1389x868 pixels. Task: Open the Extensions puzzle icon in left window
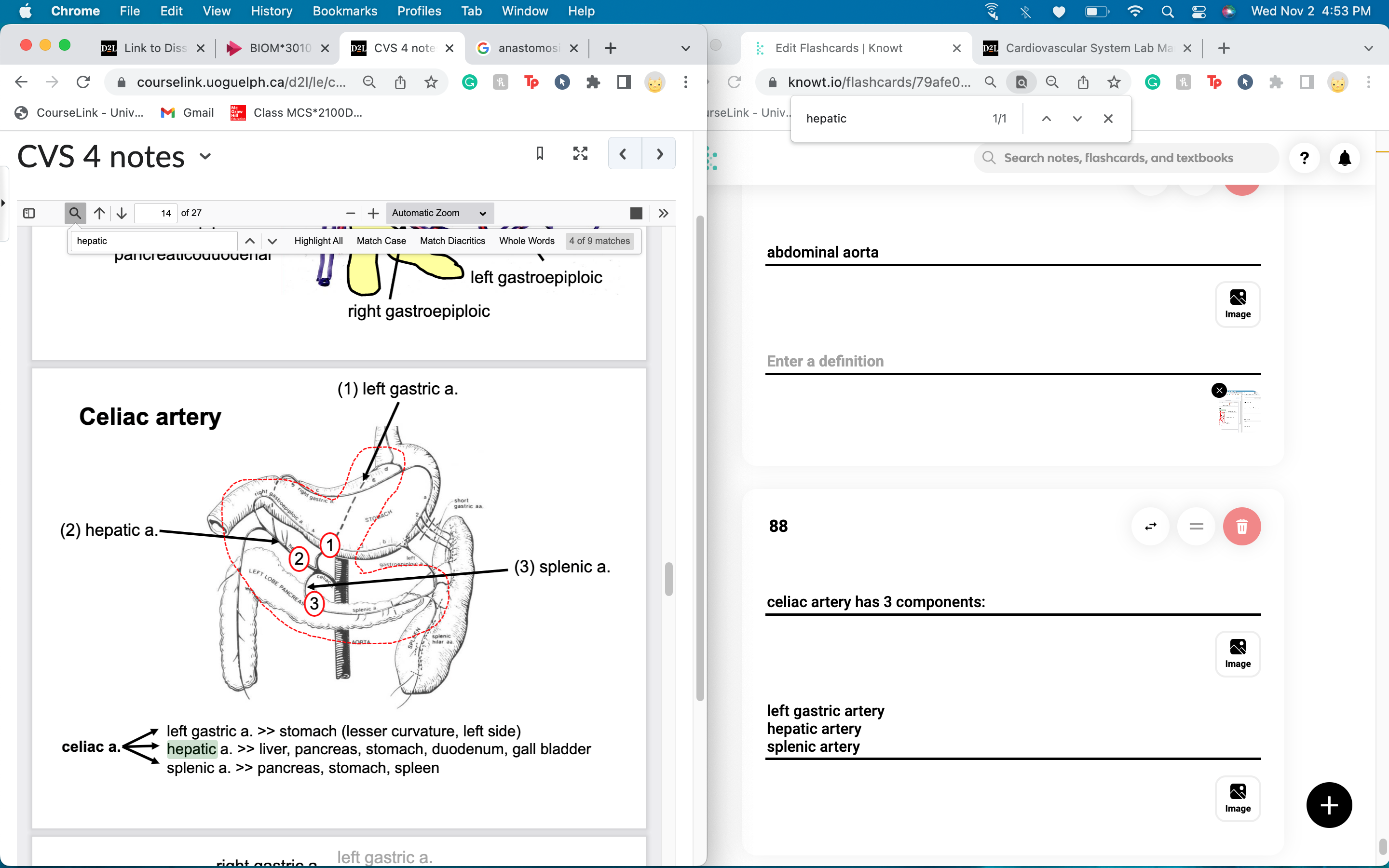(593, 82)
